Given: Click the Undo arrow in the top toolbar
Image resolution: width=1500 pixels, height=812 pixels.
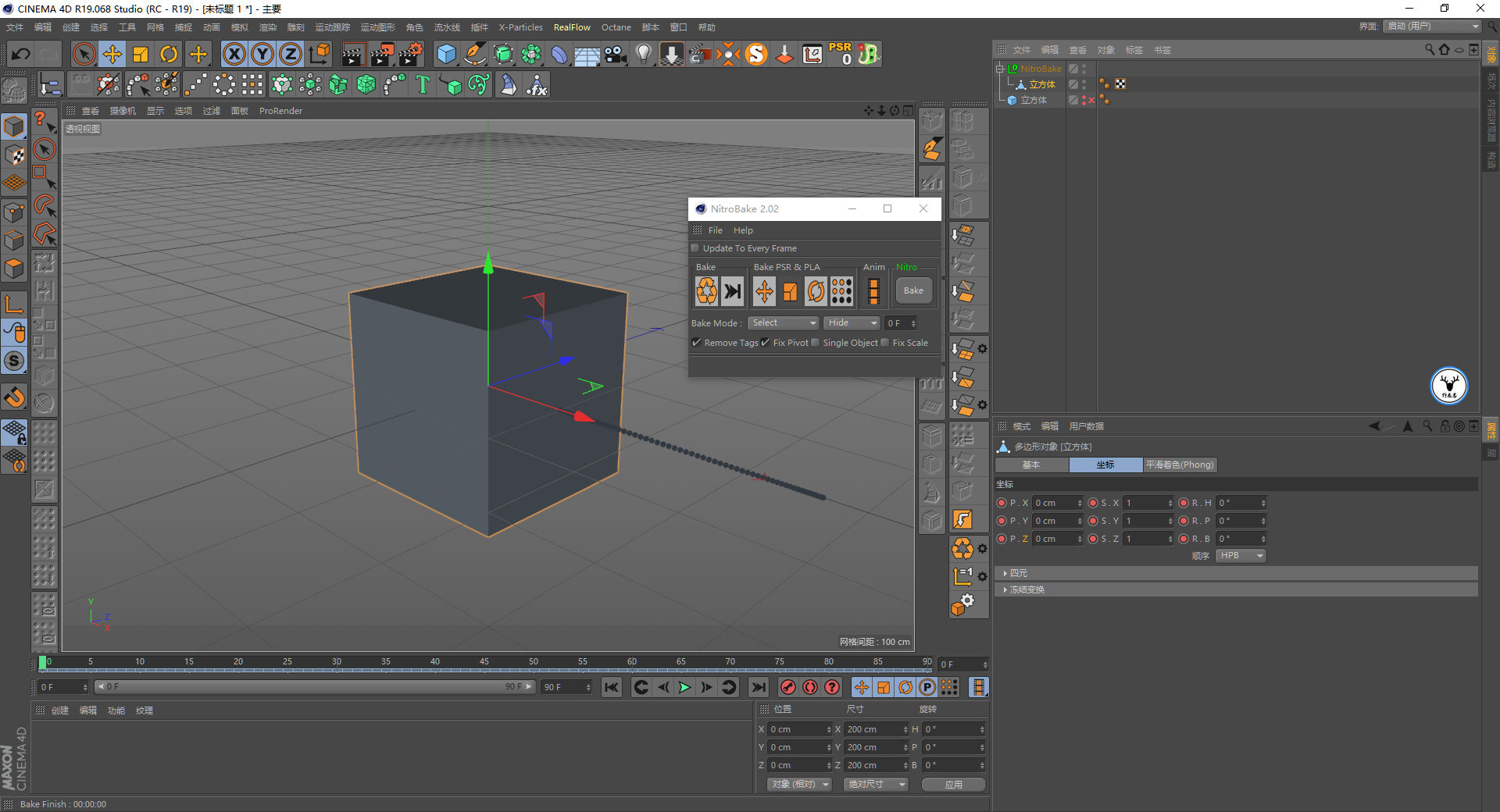Looking at the screenshot, I should coord(21,54).
